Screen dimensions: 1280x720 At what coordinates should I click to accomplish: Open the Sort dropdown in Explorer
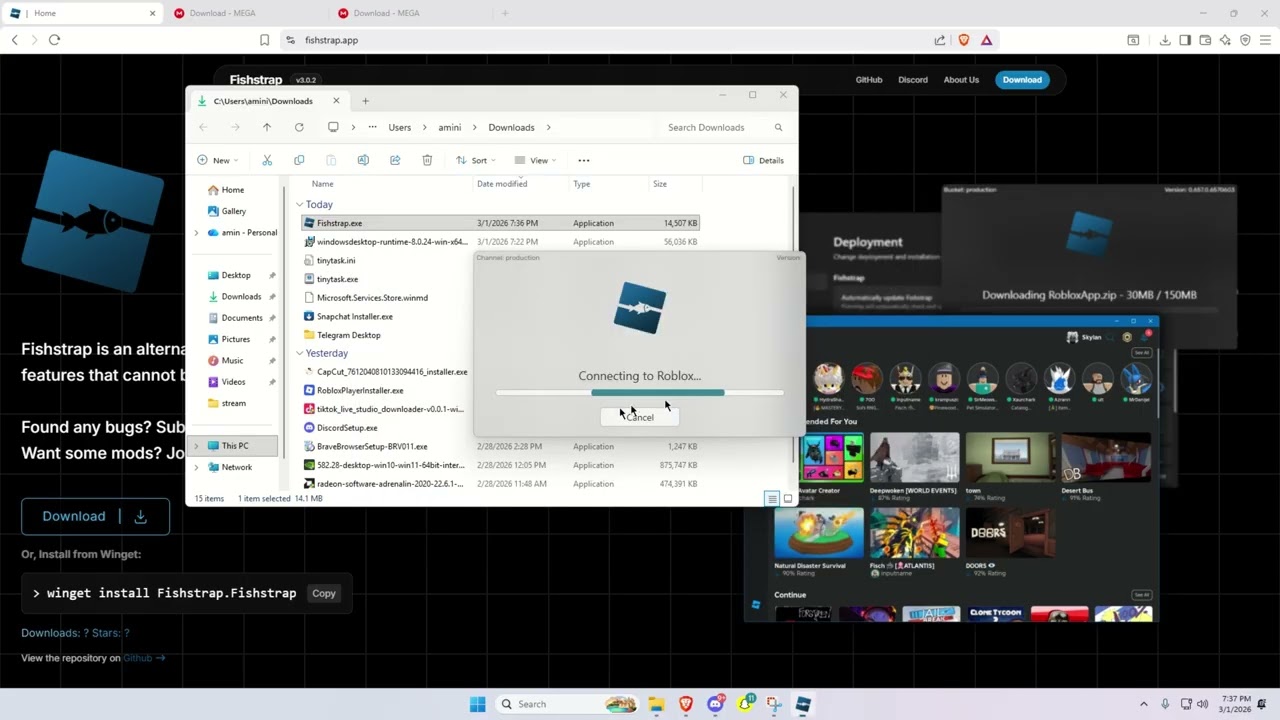click(475, 160)
